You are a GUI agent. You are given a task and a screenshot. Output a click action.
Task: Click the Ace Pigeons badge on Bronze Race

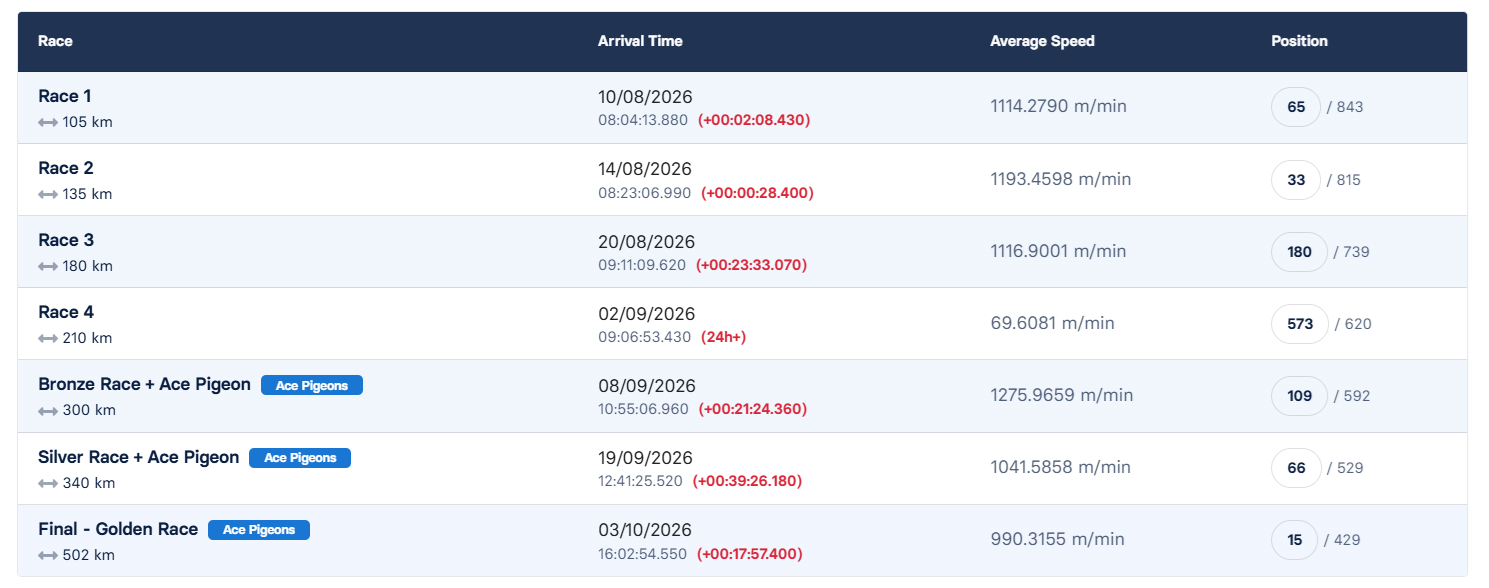(x=312, y=385)
